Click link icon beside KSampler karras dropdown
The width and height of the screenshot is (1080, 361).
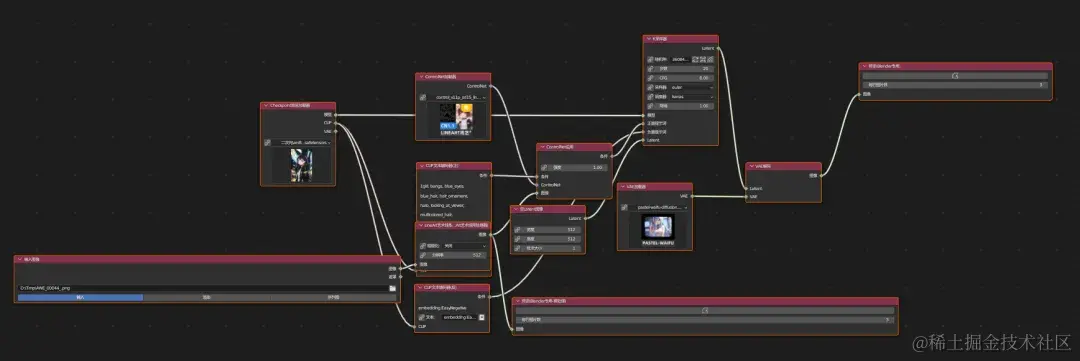(650, 97)
